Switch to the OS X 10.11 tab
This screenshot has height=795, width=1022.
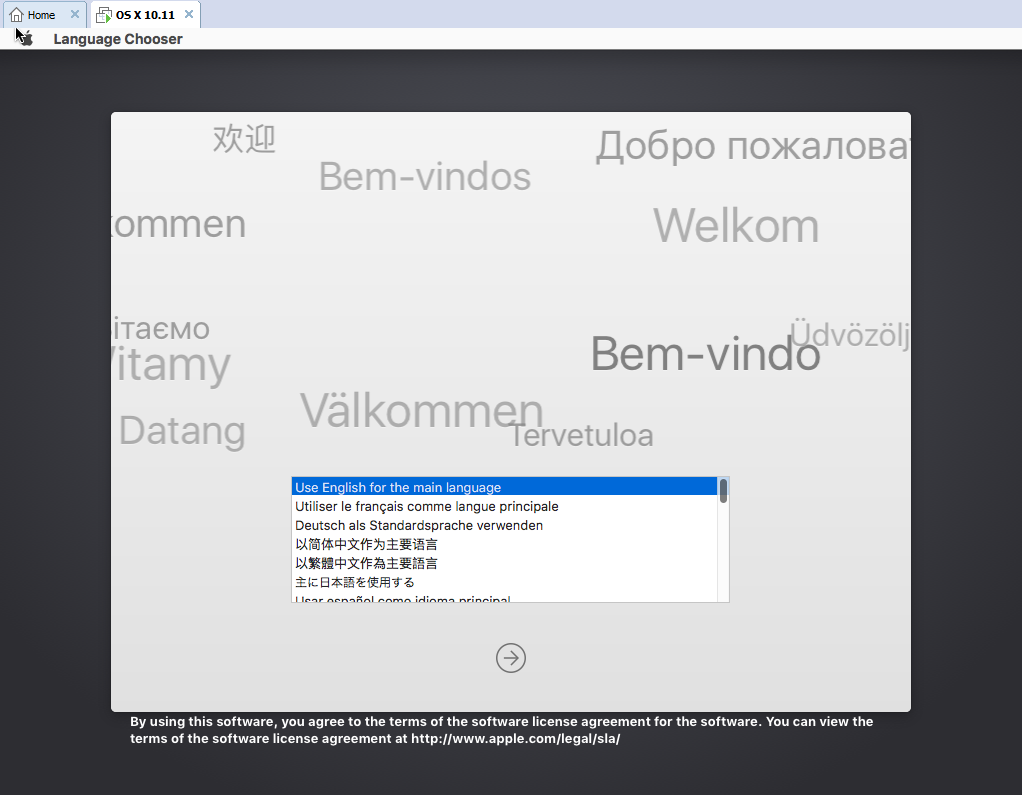[x=140, y=14]
